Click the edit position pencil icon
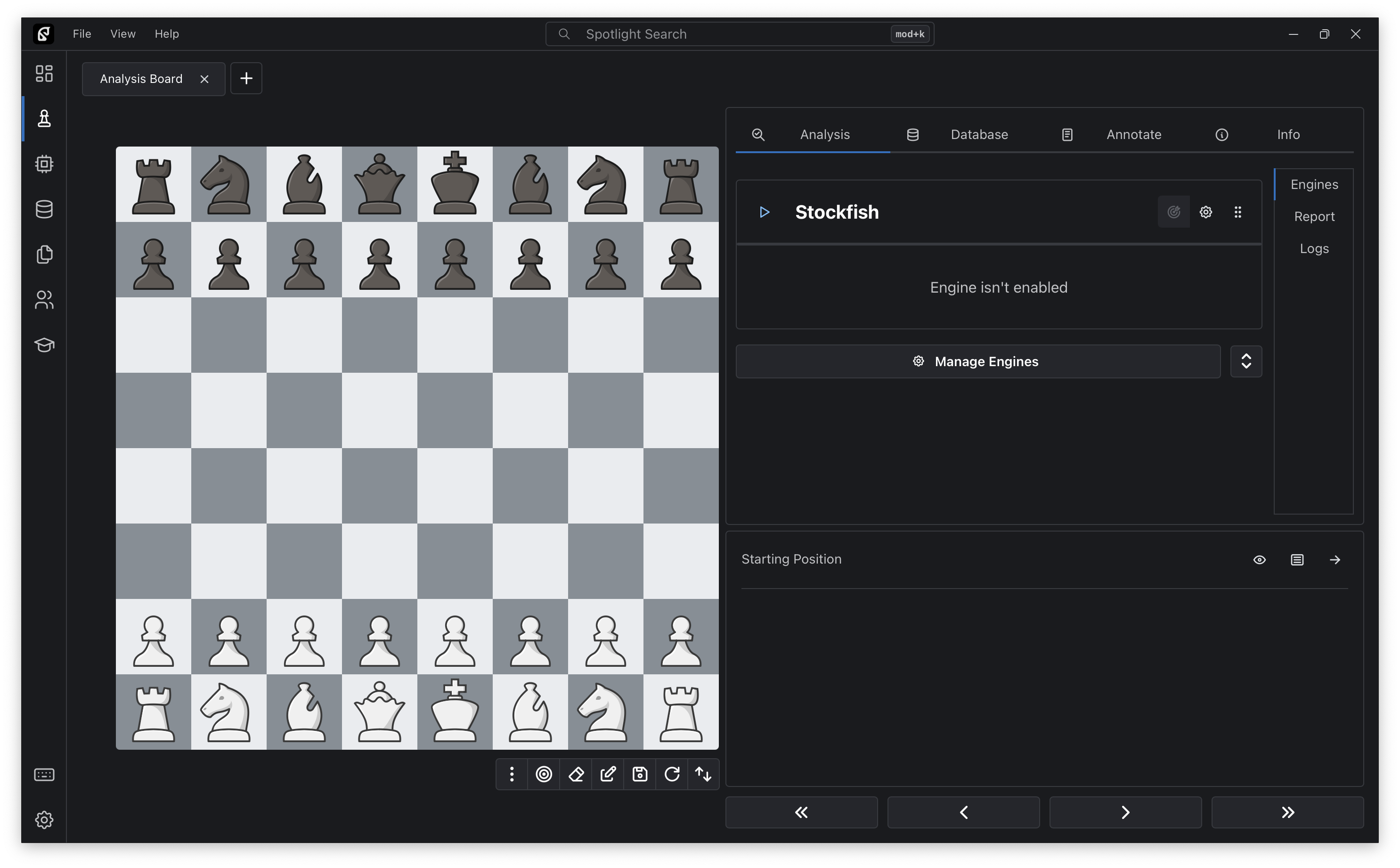Image resolution: width=1400 pixels, height=868 pixels. (608, 774)
